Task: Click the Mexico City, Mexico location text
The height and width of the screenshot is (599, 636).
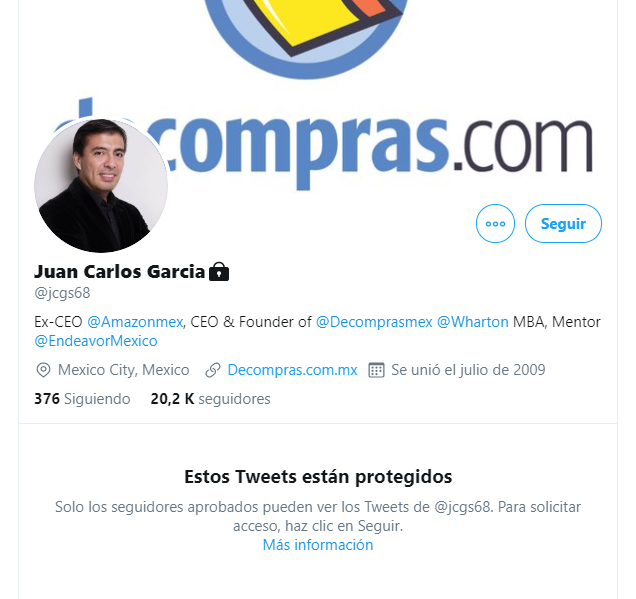Action: (x=124, y=370)
